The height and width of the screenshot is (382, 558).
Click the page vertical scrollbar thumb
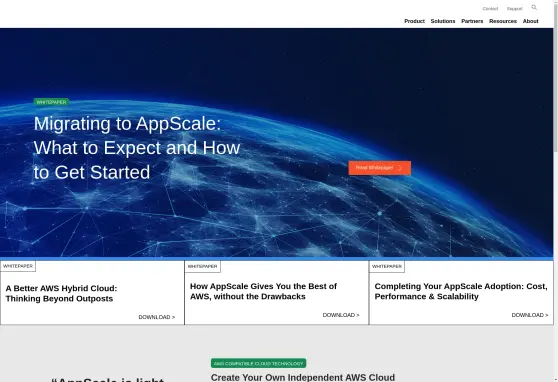tap(556, 77)
